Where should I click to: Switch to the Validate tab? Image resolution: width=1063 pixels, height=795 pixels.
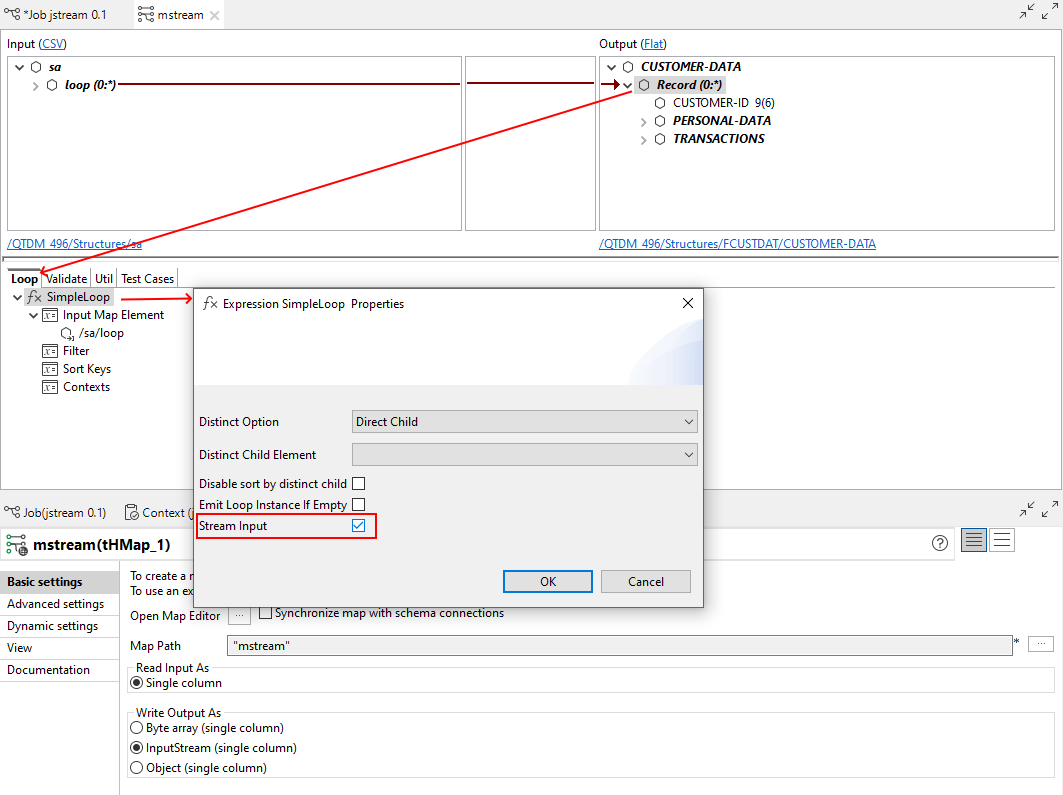[x=66, y=278]
